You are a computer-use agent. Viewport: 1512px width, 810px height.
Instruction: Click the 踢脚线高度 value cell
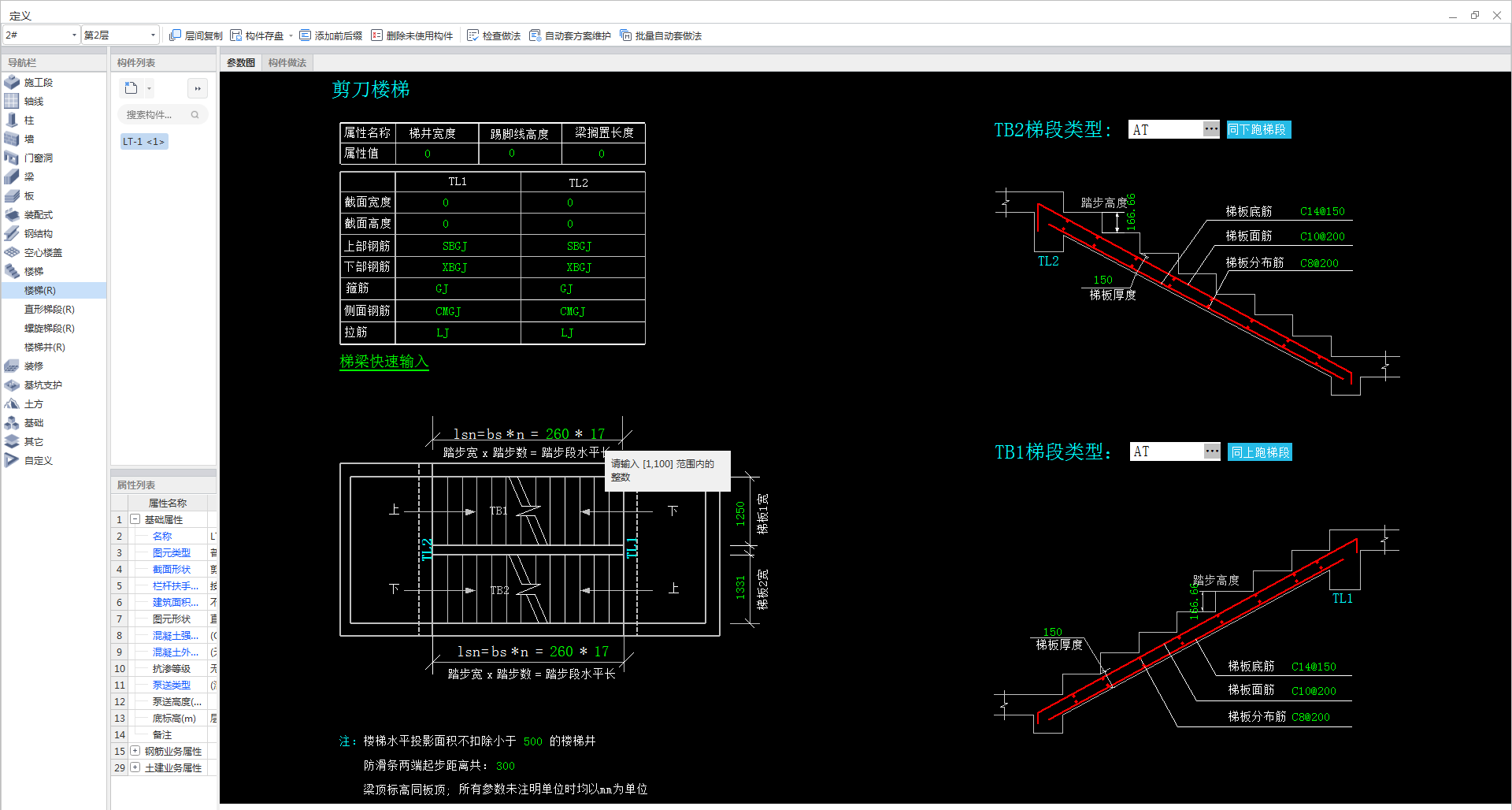(x=521, y=154)
